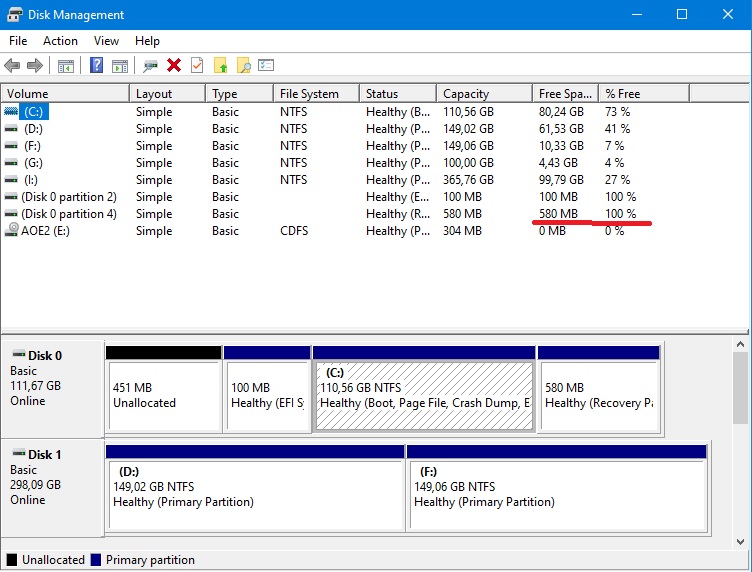The width and height of the screenshot is (752, 572).
Task: Click the checklist settings toolbar icon
Action: coord(266,66)
